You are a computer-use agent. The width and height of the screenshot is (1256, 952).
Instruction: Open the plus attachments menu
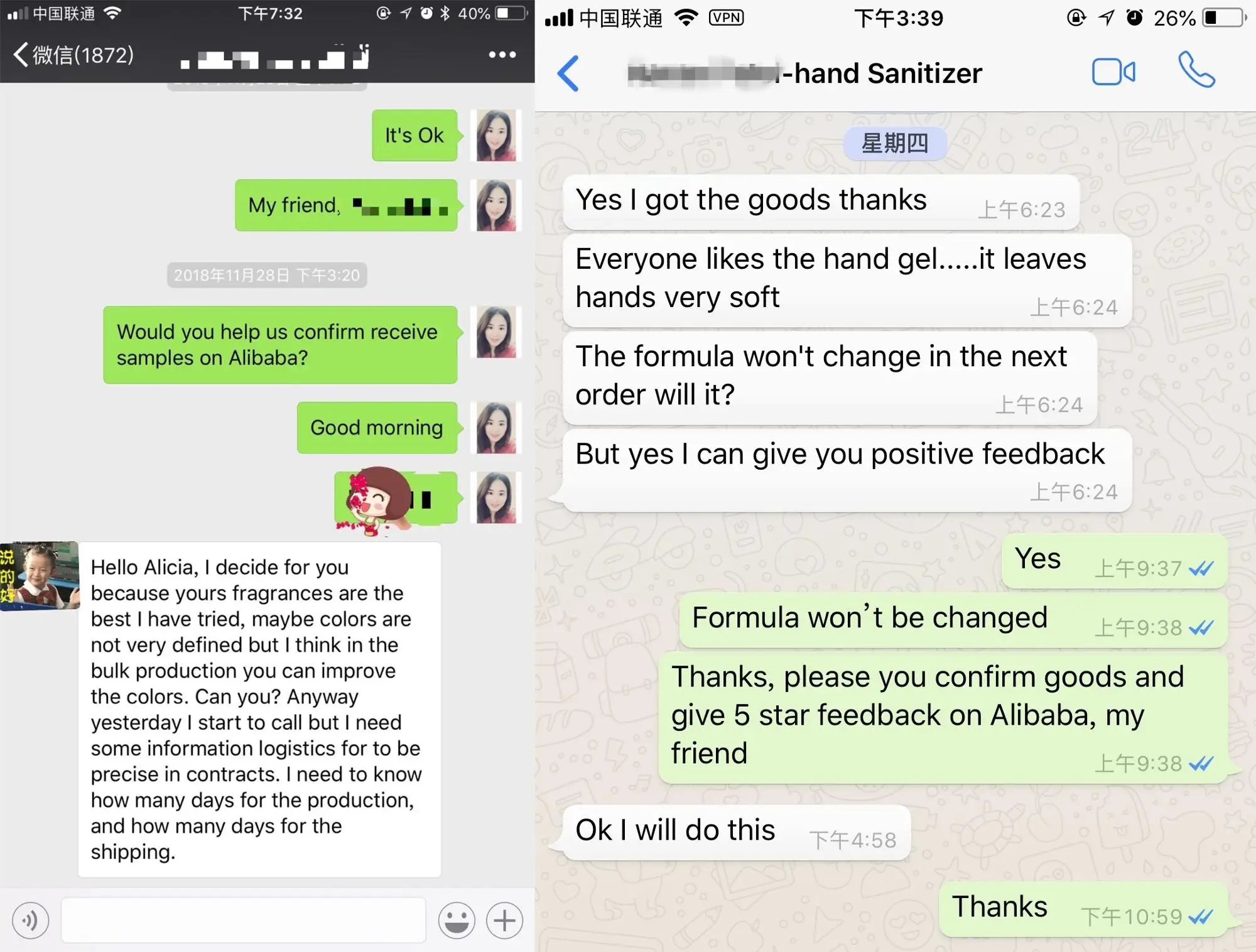[504, 921]
